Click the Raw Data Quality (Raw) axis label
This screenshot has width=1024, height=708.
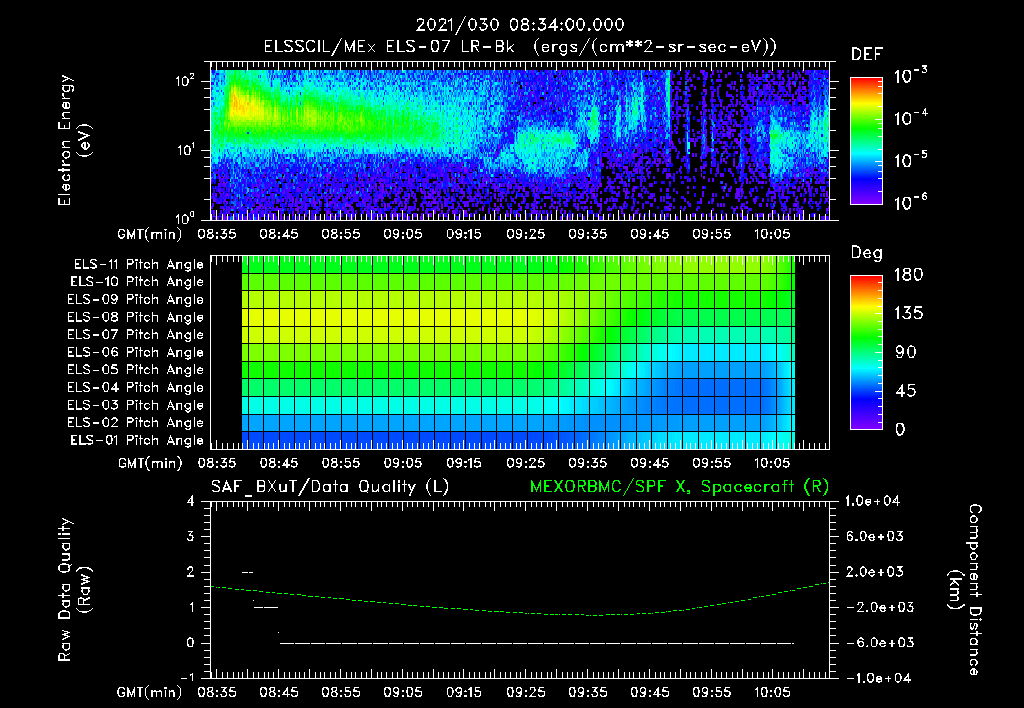click(x=74, y=590)
